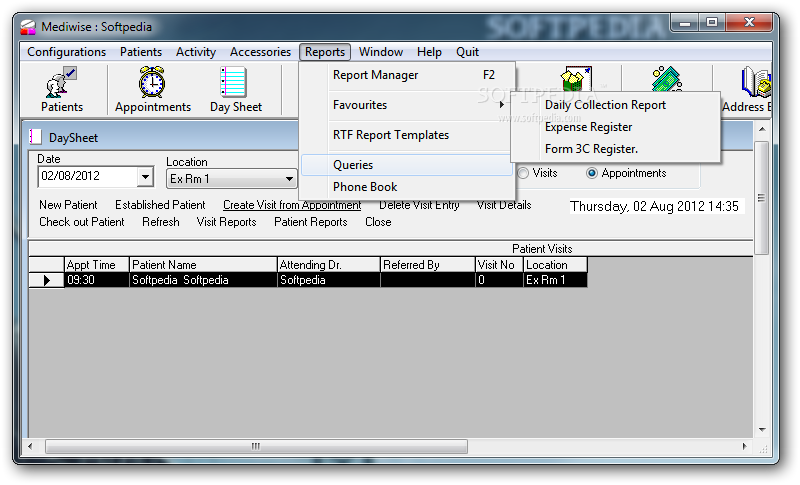Image resolution: width=800 pixels, height=485 pixels.
Task: Choose Report Manager from Reports menu
Action: click(407, 75)
